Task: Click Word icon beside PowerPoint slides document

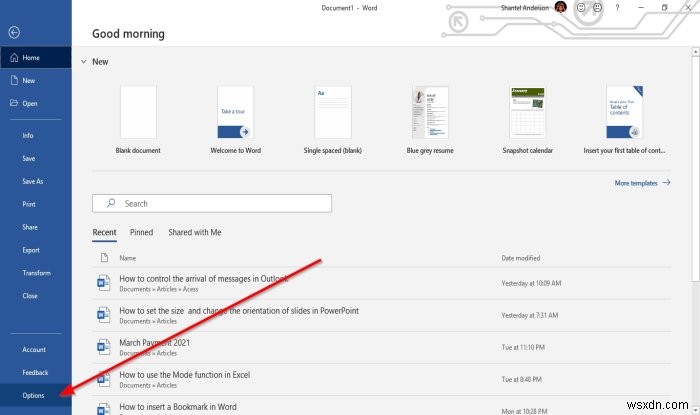Action: pyautogui.click(x=103, y=315)
